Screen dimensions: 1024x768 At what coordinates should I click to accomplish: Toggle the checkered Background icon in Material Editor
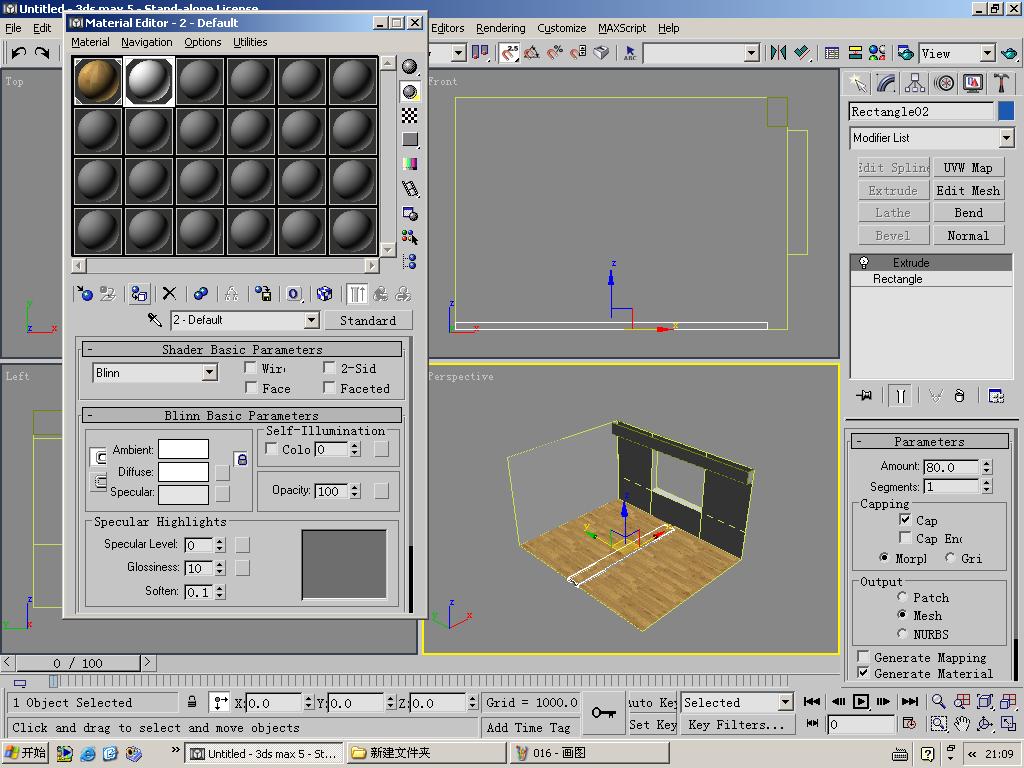click(410, 116)
